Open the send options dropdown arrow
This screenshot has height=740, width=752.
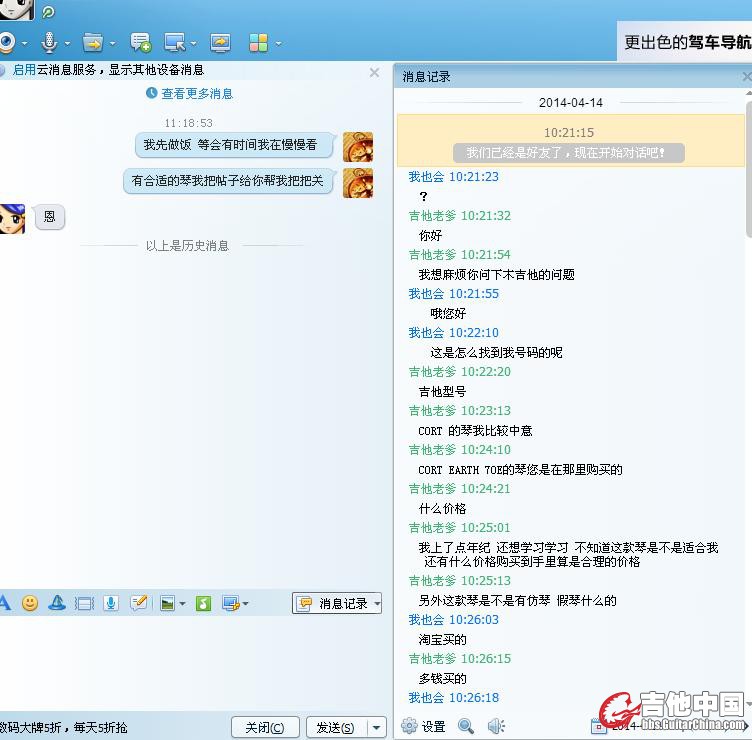click(x=376, y=727)
